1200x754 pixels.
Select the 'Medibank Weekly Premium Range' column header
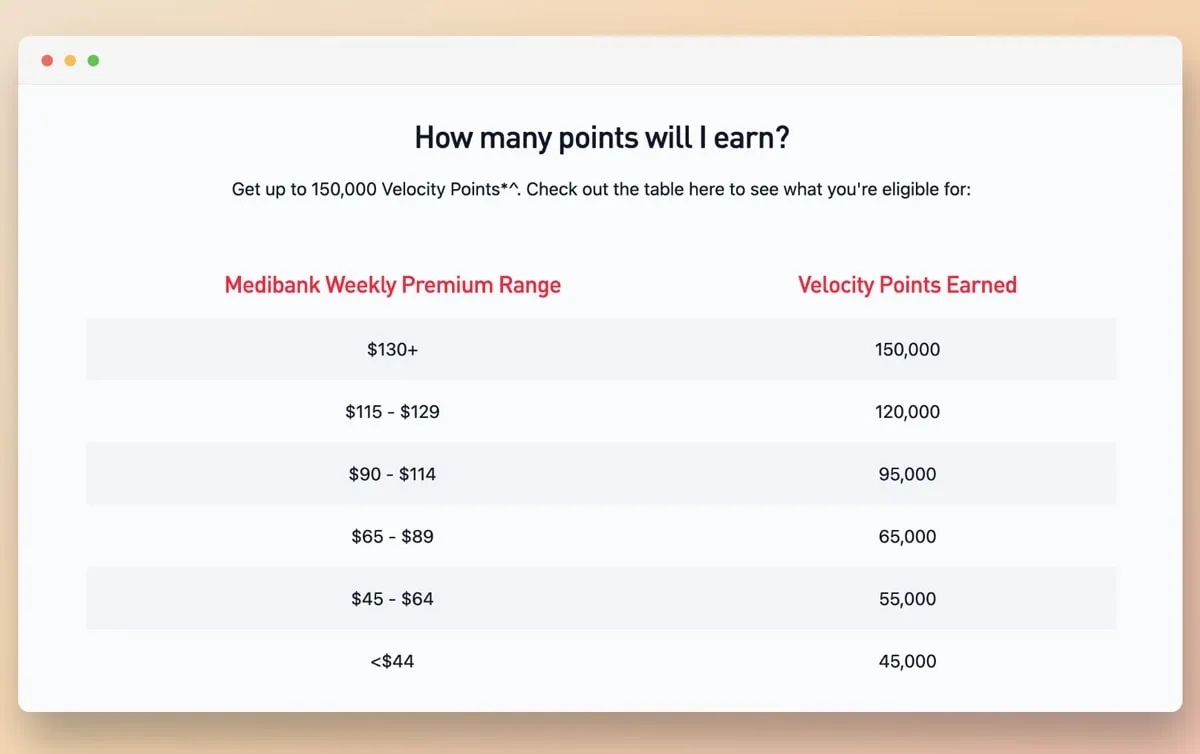point(393,285)
